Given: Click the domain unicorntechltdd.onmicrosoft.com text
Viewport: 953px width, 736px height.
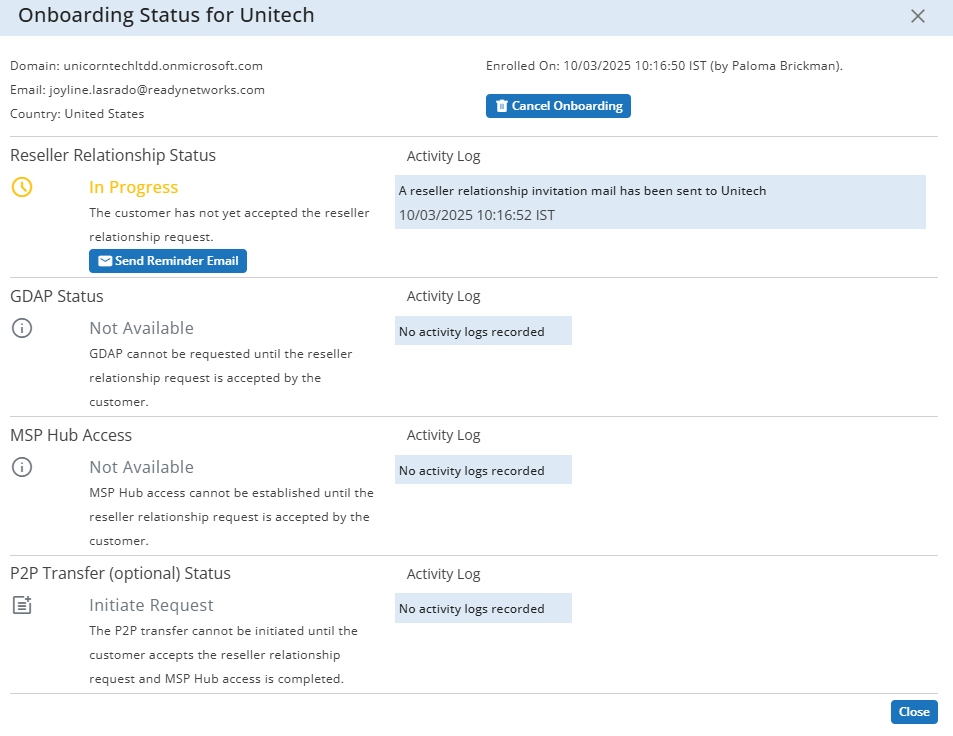Looking at the screenshot, I should pos(163,66).
